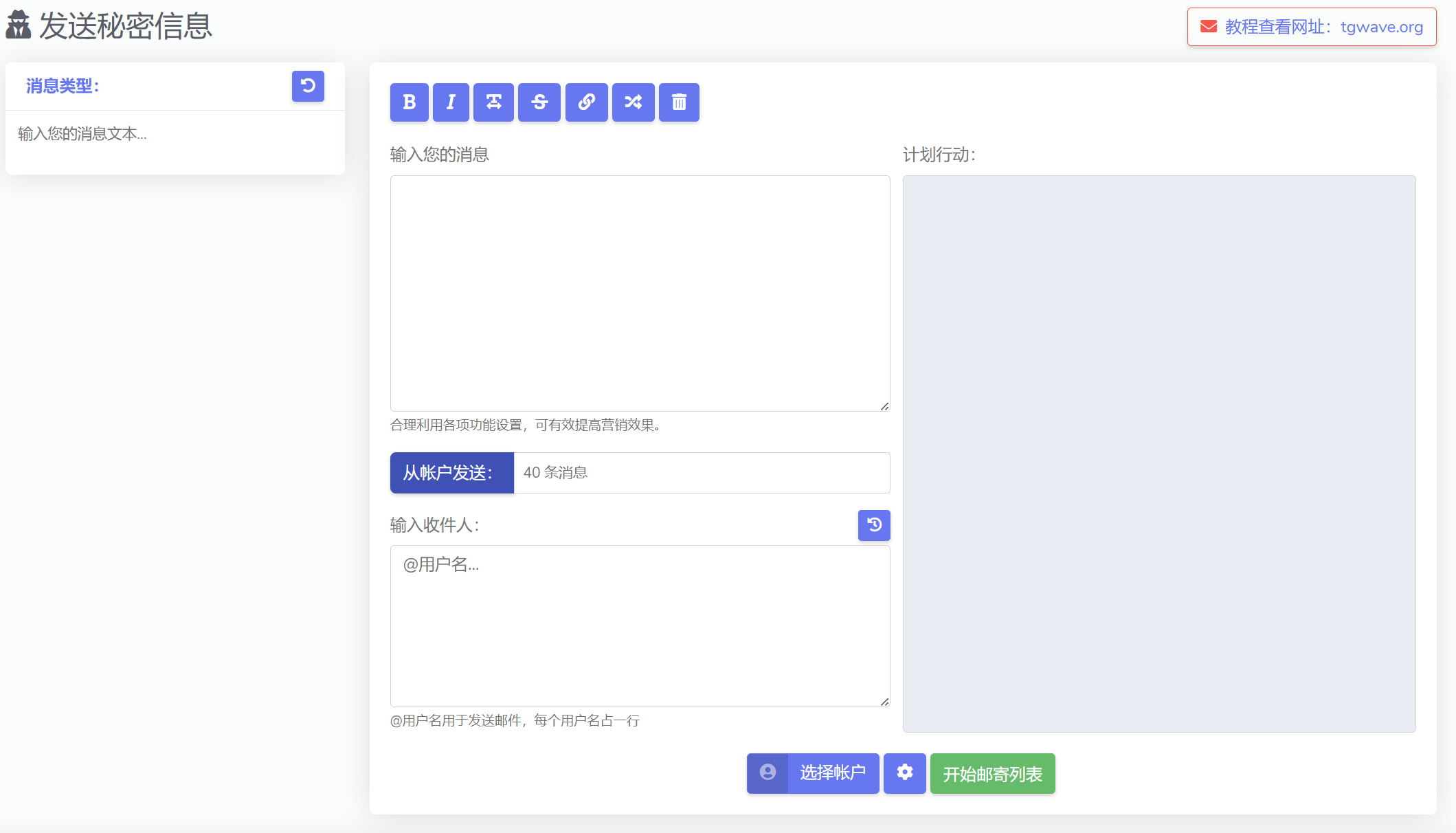This screenshot has width=1456, height=833.
Task: Click the underline formatting icon
Action: (493, 102)
